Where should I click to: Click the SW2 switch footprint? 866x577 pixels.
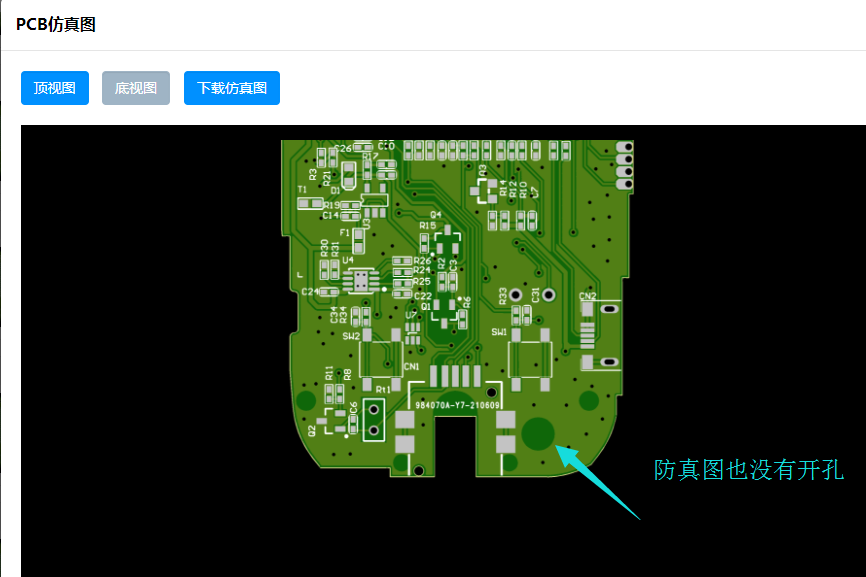point(381,360)
